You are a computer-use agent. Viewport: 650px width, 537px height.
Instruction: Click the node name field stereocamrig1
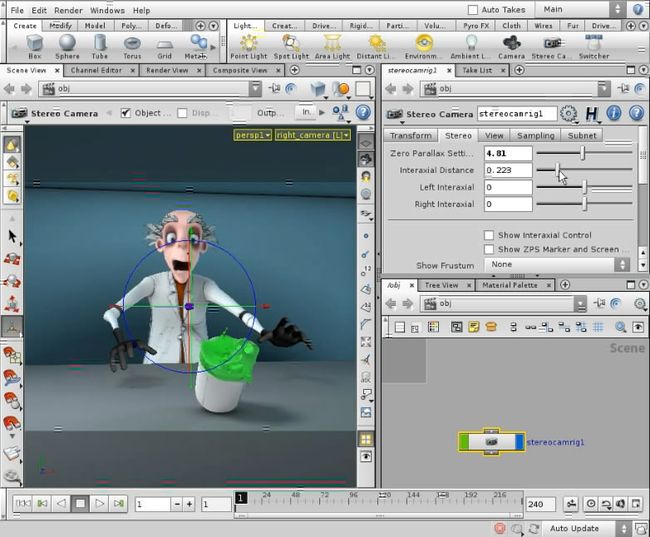517,114
